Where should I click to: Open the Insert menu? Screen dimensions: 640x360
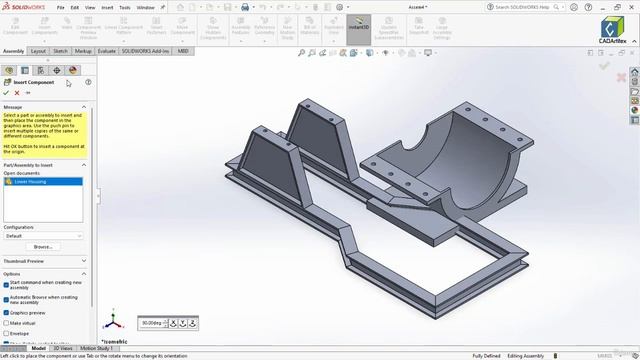pyautogui.click(x=107, y=7)
